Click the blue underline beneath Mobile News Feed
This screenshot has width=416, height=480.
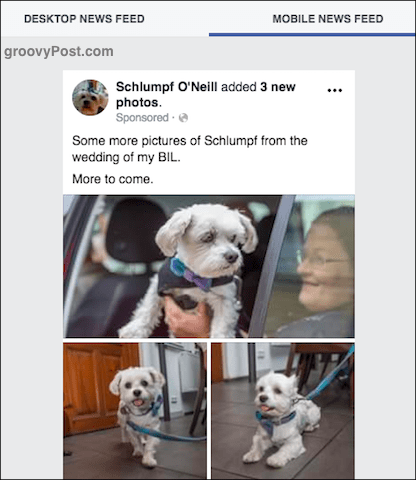[312, 35]
